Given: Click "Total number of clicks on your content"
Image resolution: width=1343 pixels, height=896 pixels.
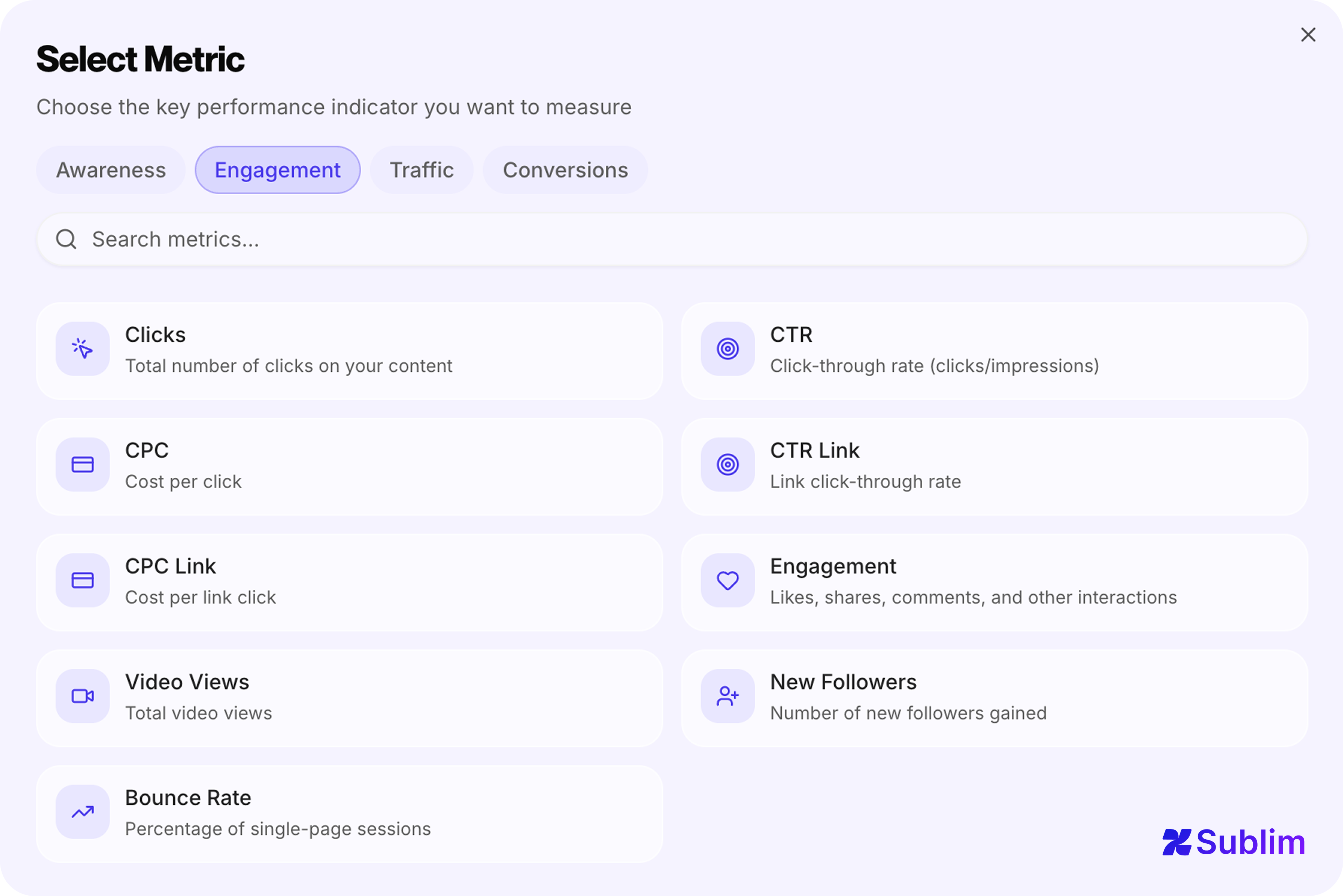Looking at the screenshot, I should point(289,366).
